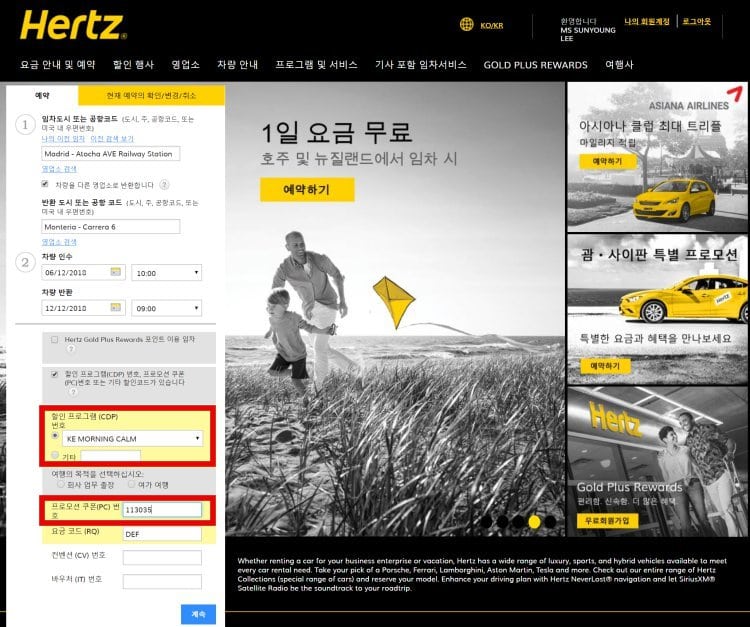The image size is (750, 627).
Task: Open GOLD PLUS REWARDS menu
Action: point(535,65)
